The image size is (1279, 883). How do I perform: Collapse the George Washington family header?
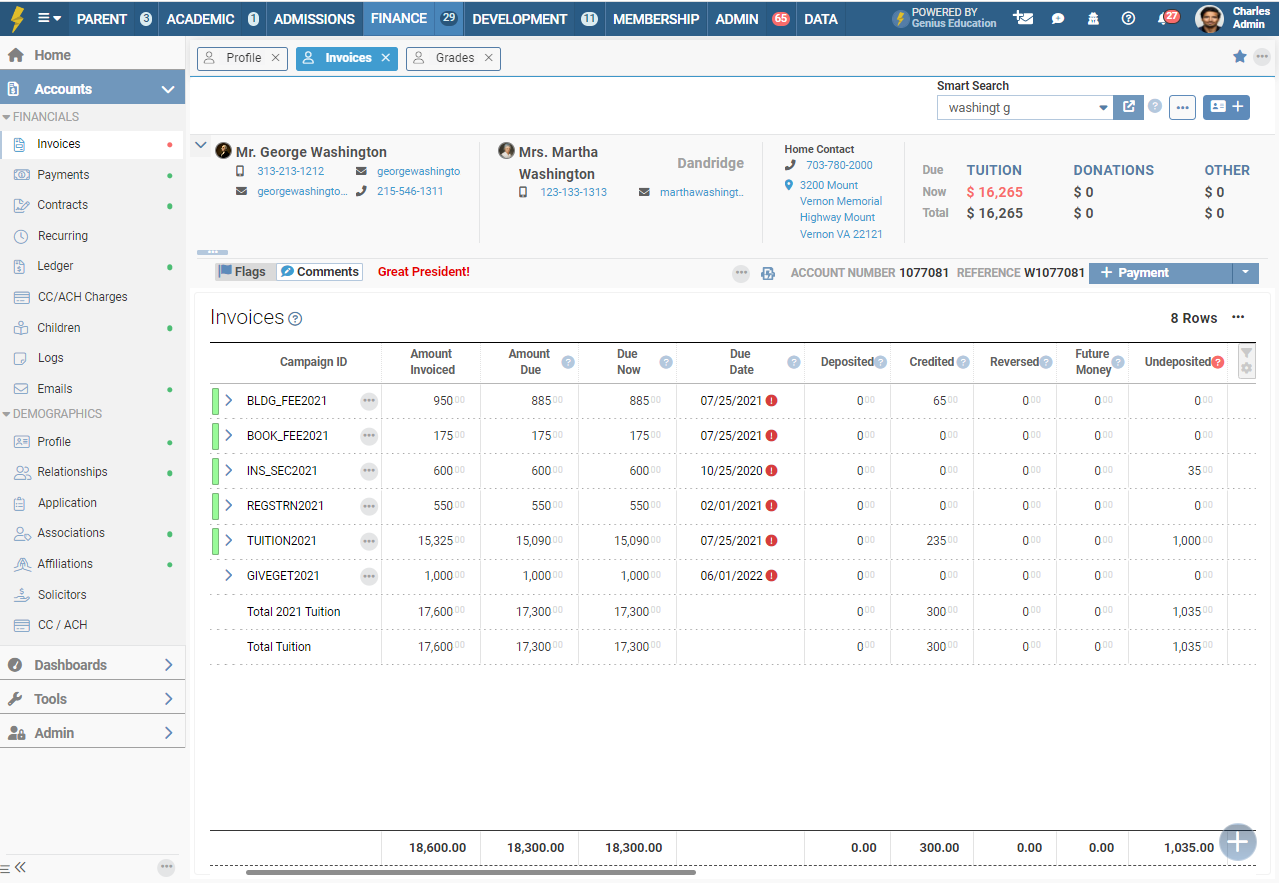point(201,146)
